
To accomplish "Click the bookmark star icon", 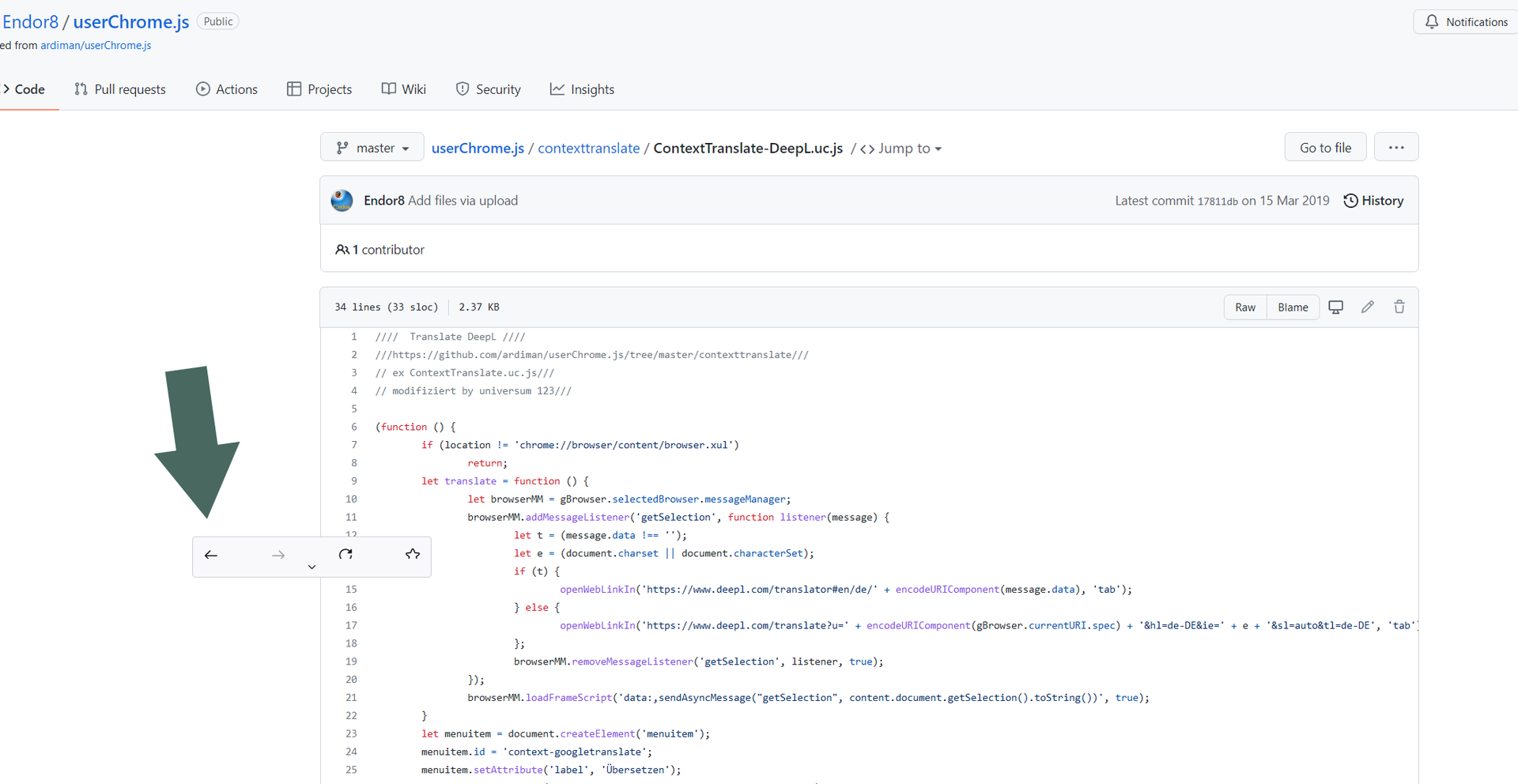I will [413, 555].
